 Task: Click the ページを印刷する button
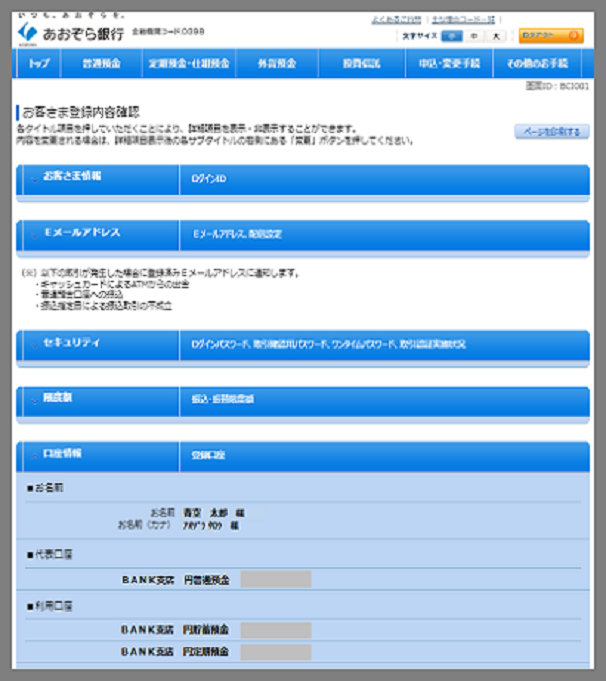(552, 132)
